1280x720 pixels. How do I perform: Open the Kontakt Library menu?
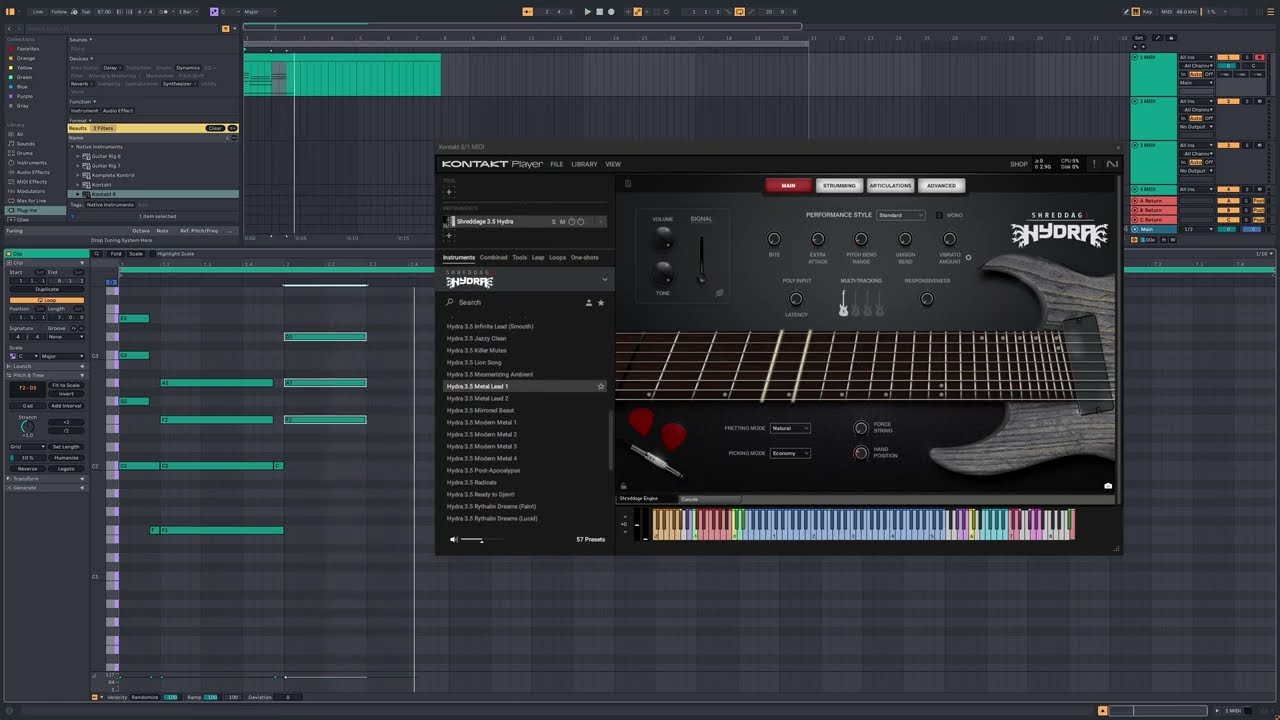point(584,164)
